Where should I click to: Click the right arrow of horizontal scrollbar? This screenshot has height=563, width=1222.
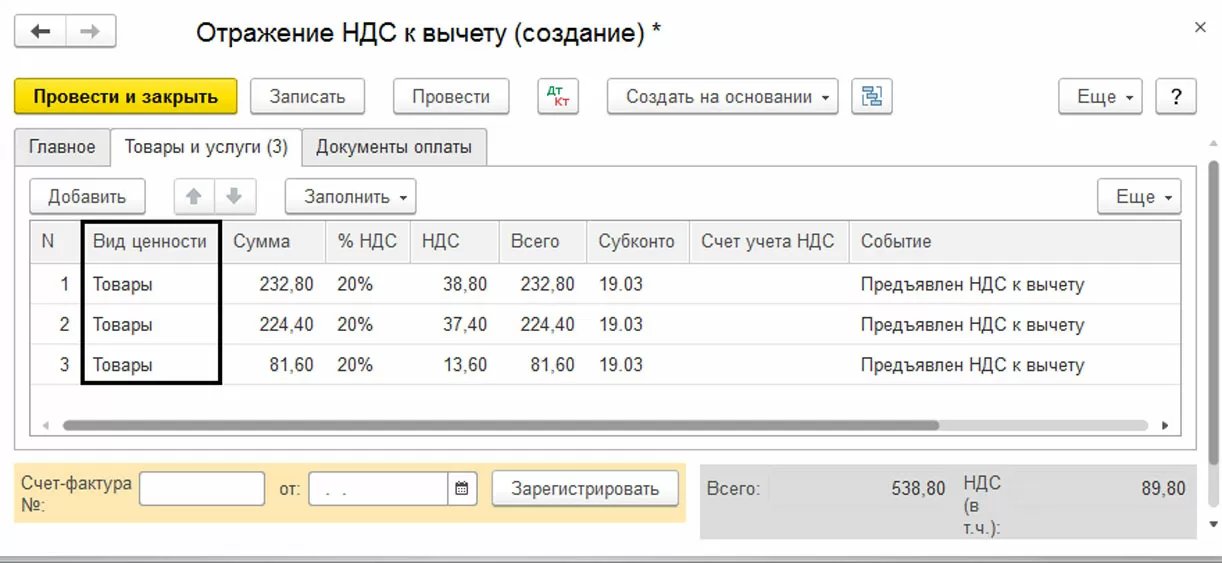pyautogui.click(x=1165, y=425)
